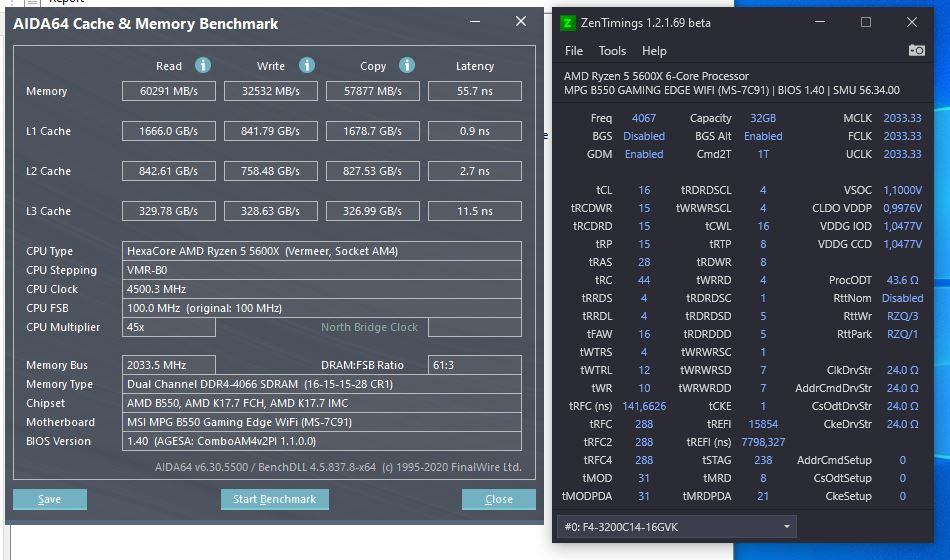The height and width of the screenshot is (560, 950).
Task: Click the empty North Bridge Clock field
Action: coord(474,327)
